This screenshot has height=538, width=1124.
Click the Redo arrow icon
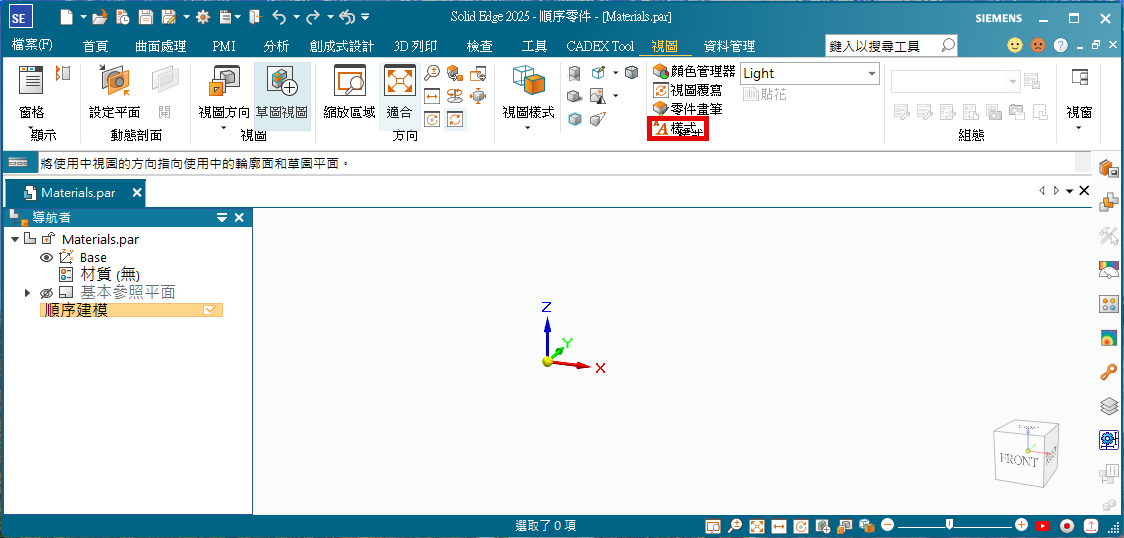315,16
